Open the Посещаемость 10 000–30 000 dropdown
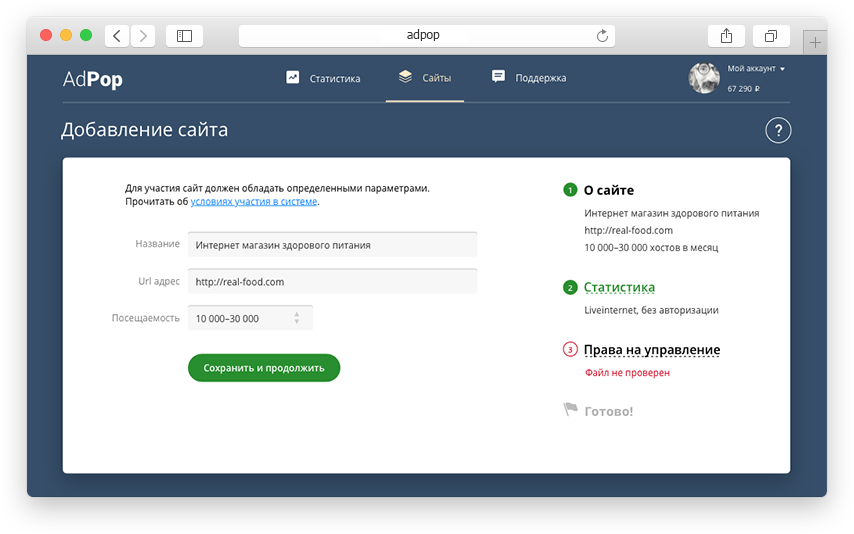Viewport: 854px width, 534px height. click(251, 318)
